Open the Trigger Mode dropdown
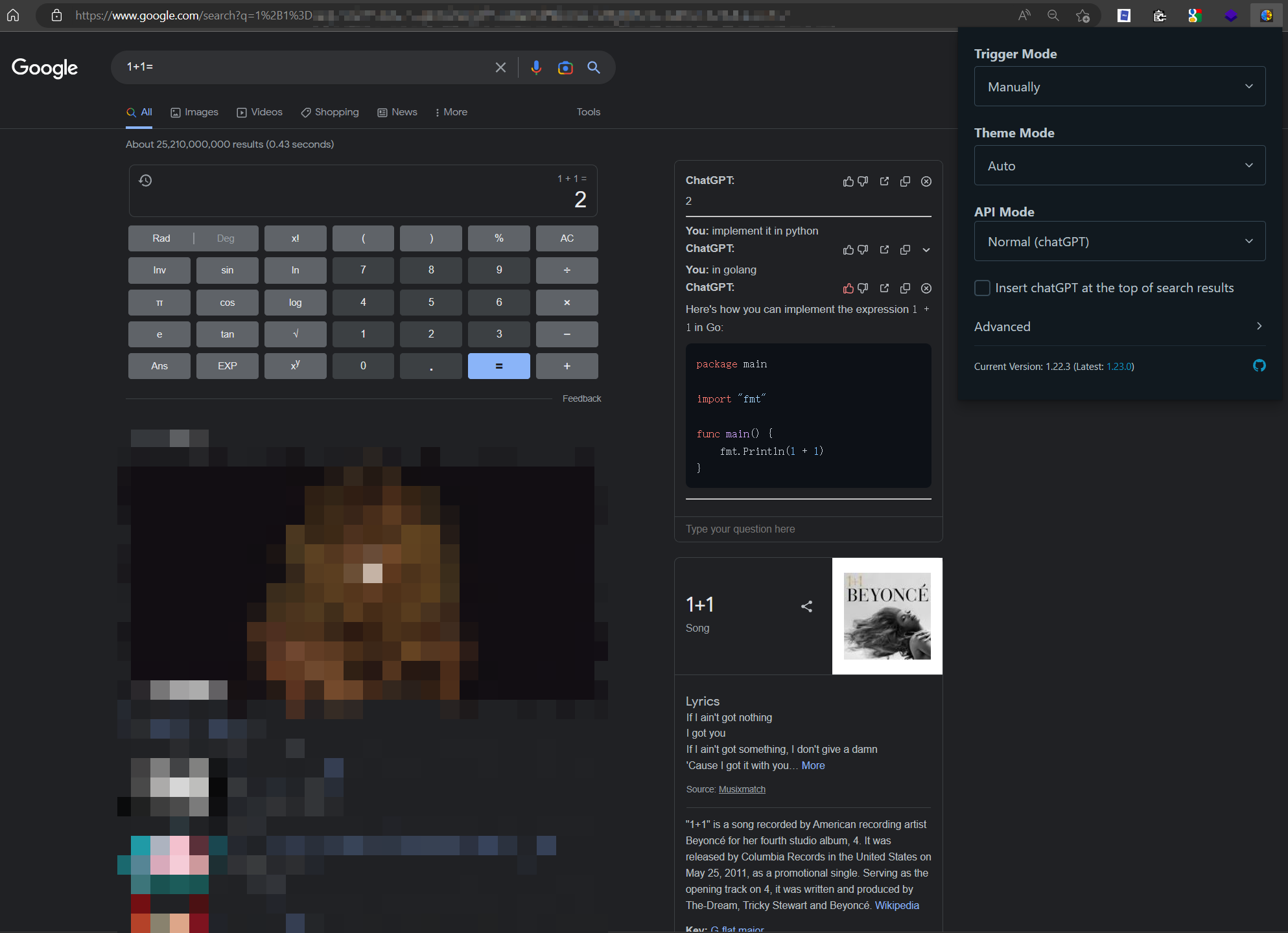 pyautogui.click(x=1119, y=86)
